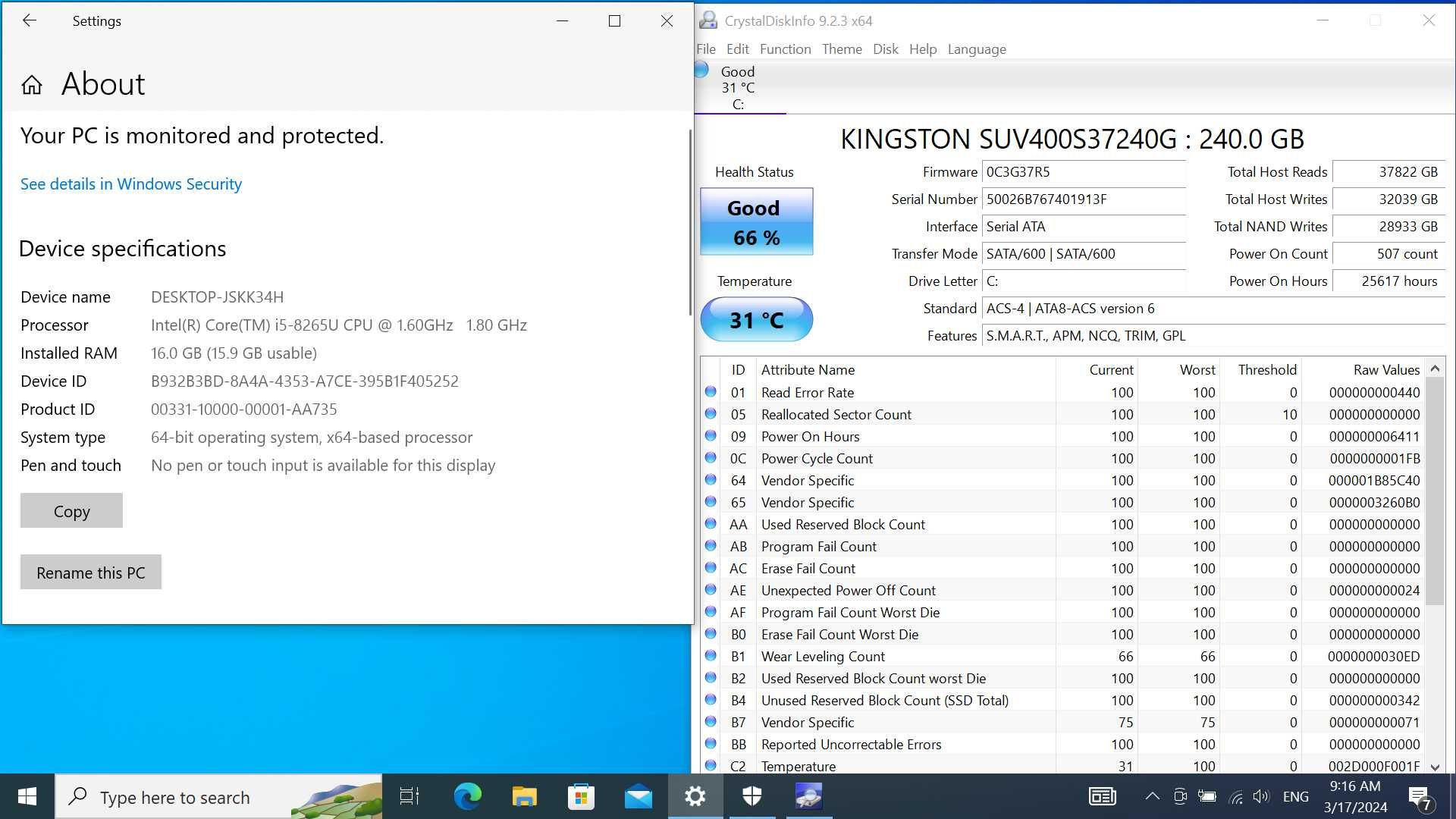Click the blue status icon for Unexpected Power Off Count
This screenshot has height=819, width=1456.
710,590
